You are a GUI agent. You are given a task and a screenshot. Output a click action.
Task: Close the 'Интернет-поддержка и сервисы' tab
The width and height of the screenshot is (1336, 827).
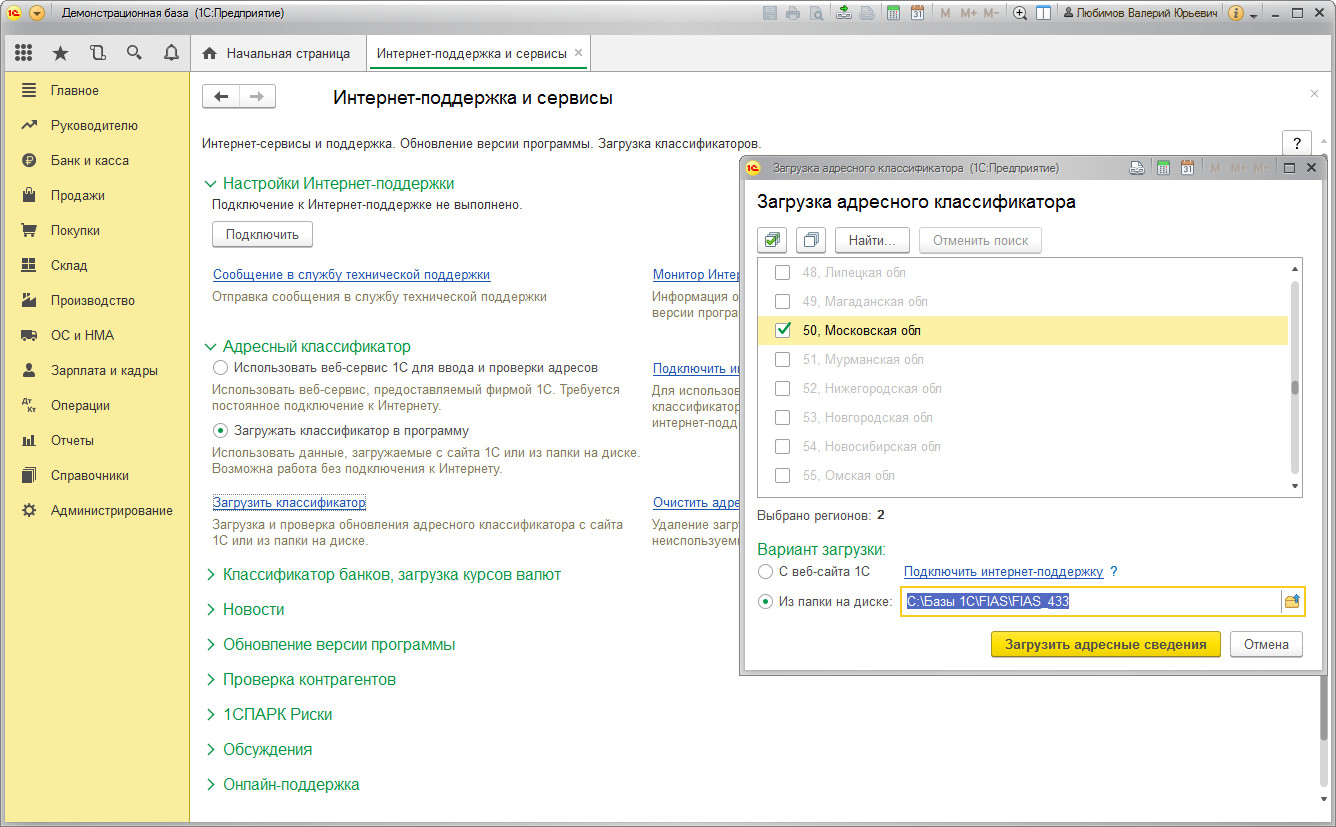579,53
